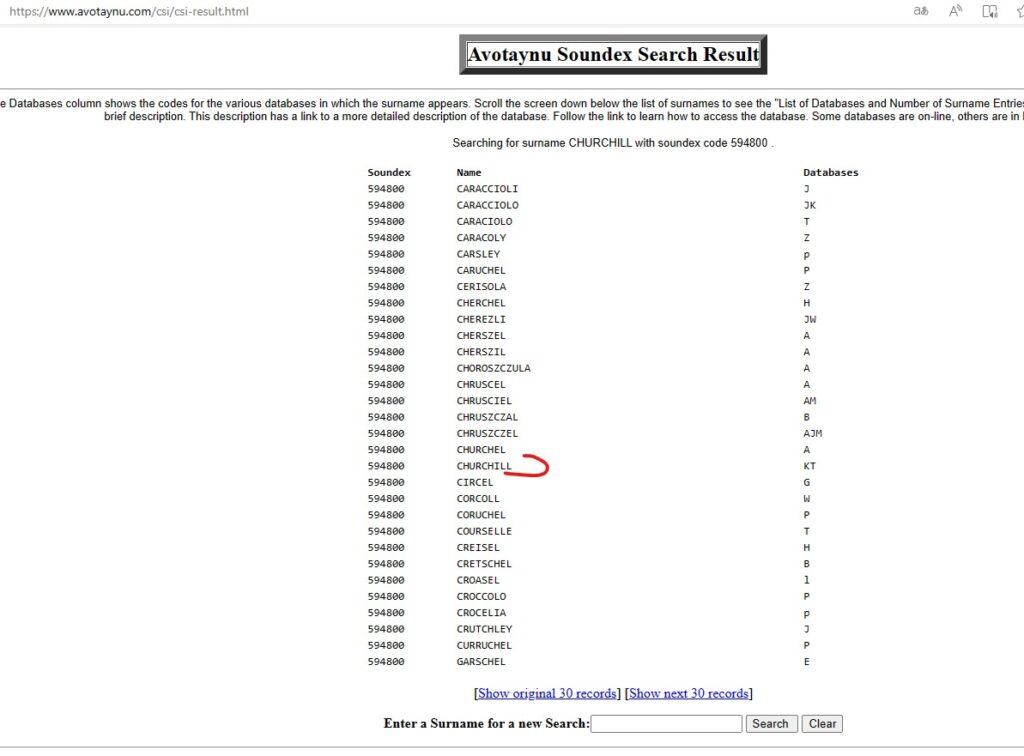This screenshot has width=1024, height=756.
Task: Select the CHRUSZCZAL entry
Action: 487,417
